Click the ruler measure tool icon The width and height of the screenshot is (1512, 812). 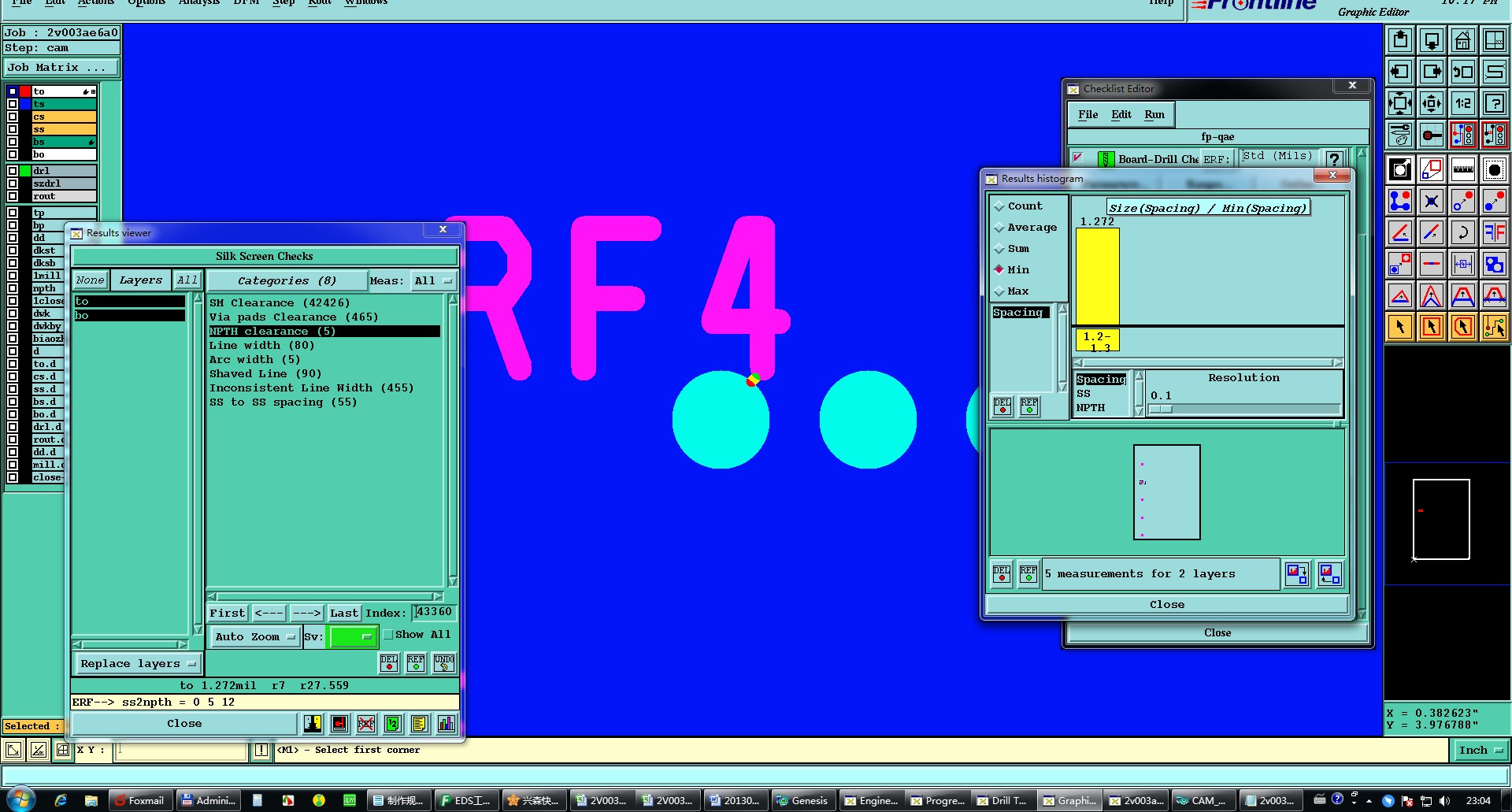pos(1462,169)
